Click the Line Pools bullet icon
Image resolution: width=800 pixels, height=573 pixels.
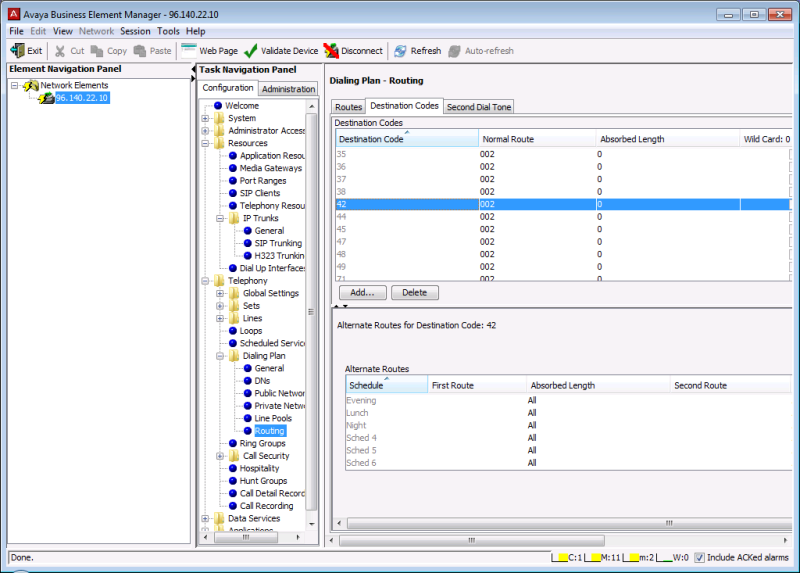coord(247,418)
